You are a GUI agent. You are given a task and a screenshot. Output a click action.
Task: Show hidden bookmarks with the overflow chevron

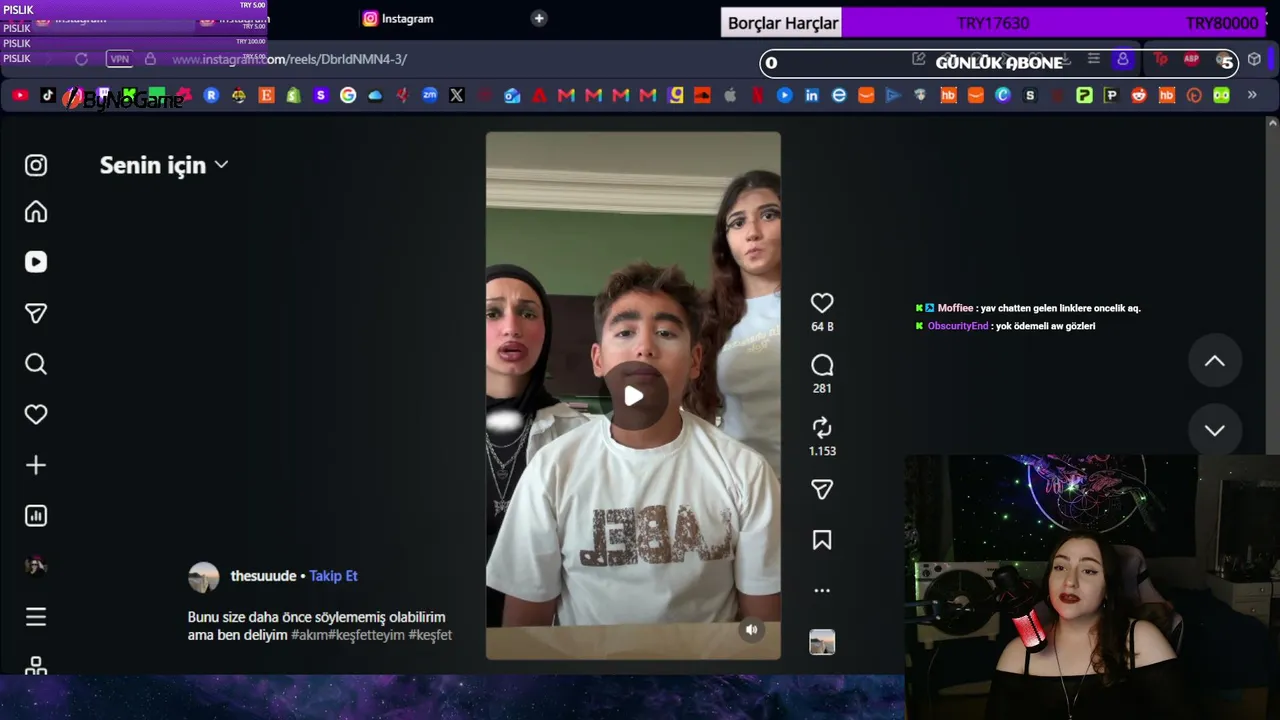click(1252, 95)
